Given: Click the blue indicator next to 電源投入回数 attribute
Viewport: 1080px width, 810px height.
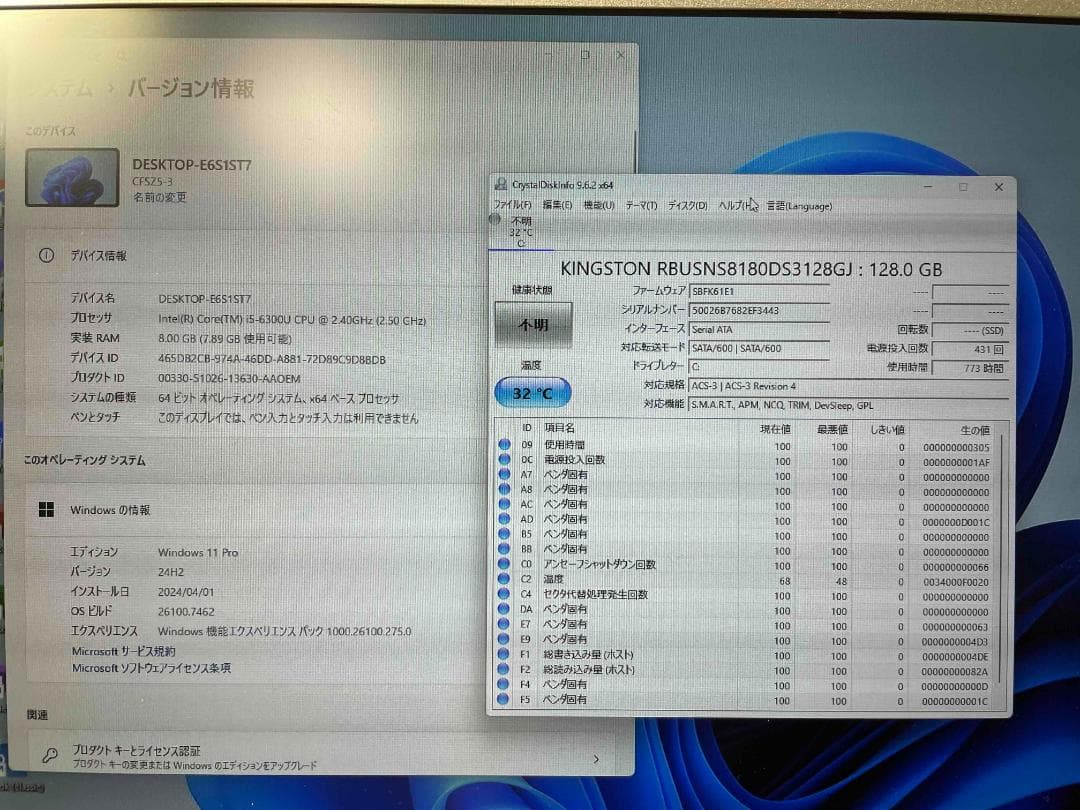Looking at the screenshot, I should (x=504, y=459).
